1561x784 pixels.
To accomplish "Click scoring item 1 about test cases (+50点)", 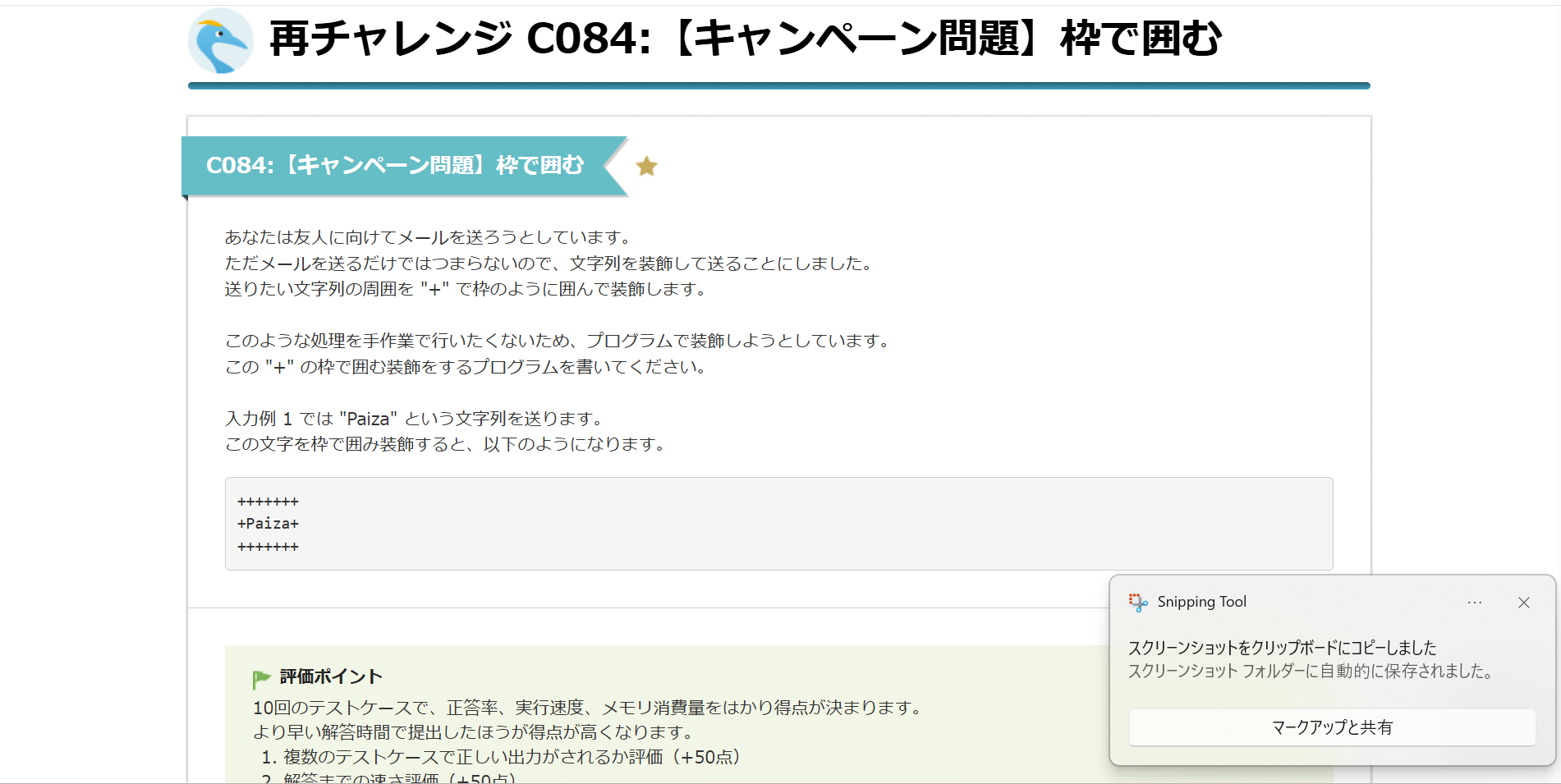I will 502,757.
